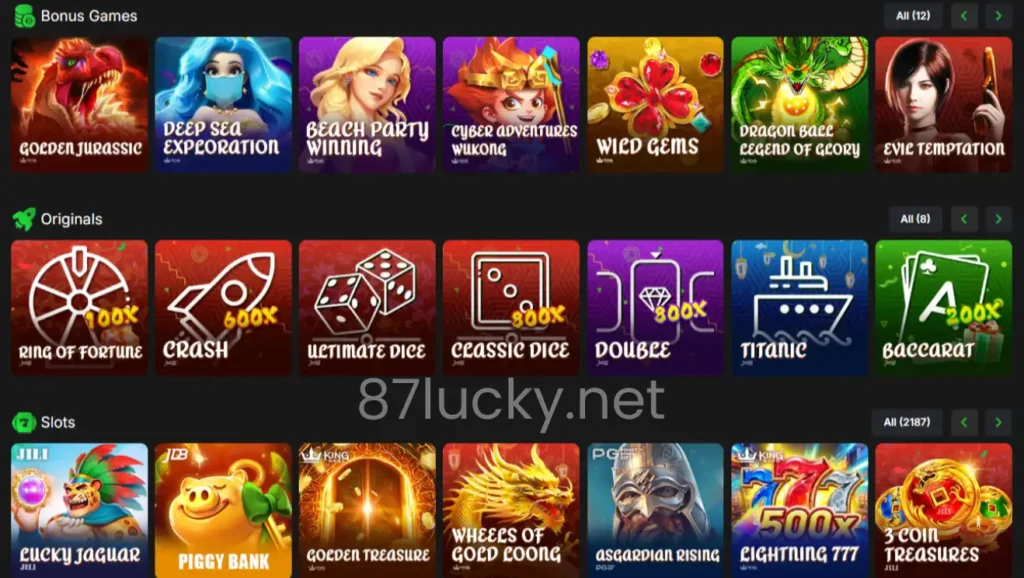Show next Originals games arrow
The height and width of the screenshot is (578, 1024).
(998, 219)
